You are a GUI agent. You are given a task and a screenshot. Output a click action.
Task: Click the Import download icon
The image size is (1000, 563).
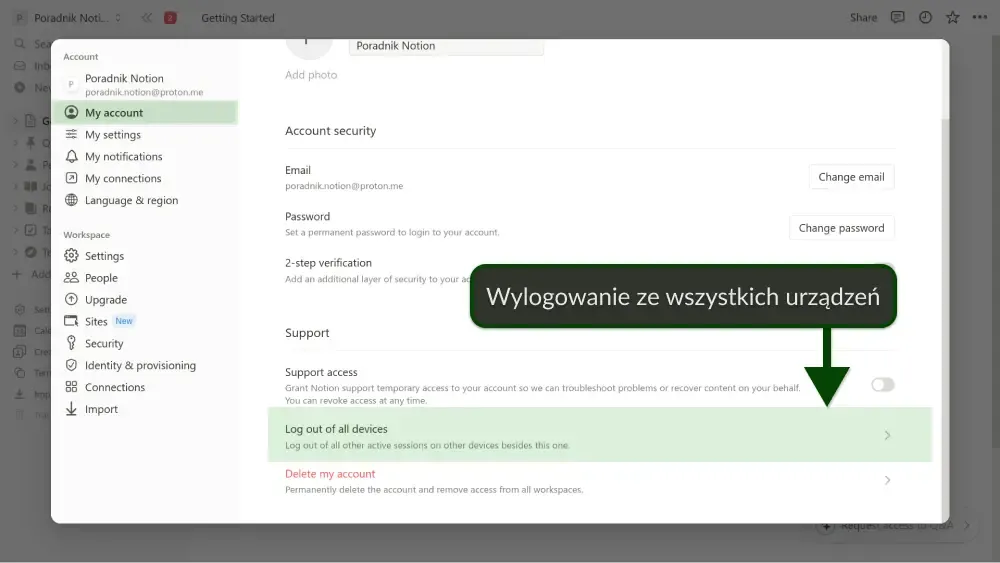(71, 409)
